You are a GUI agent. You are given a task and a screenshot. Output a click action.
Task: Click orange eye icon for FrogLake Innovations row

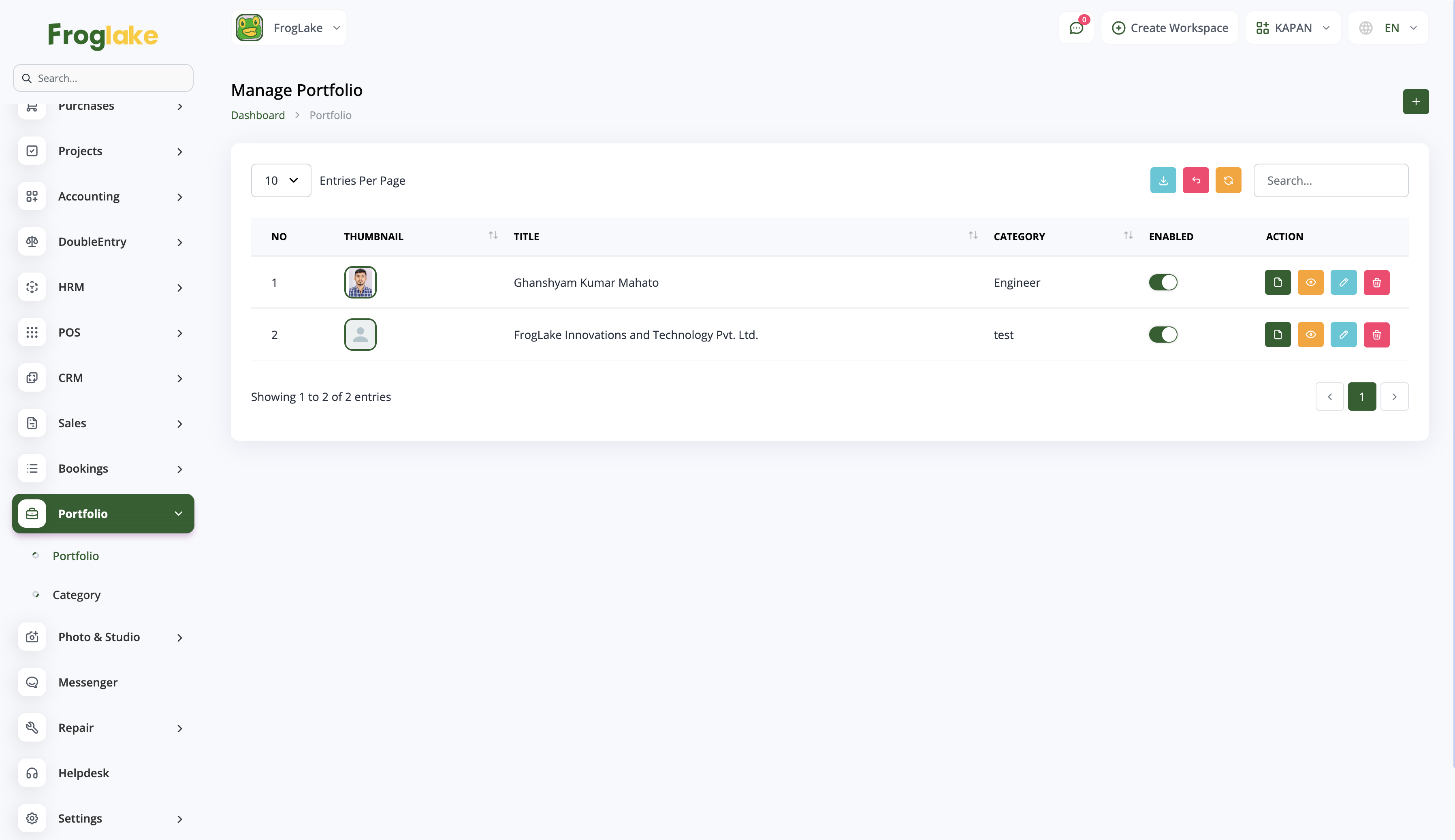point(1310,335)
